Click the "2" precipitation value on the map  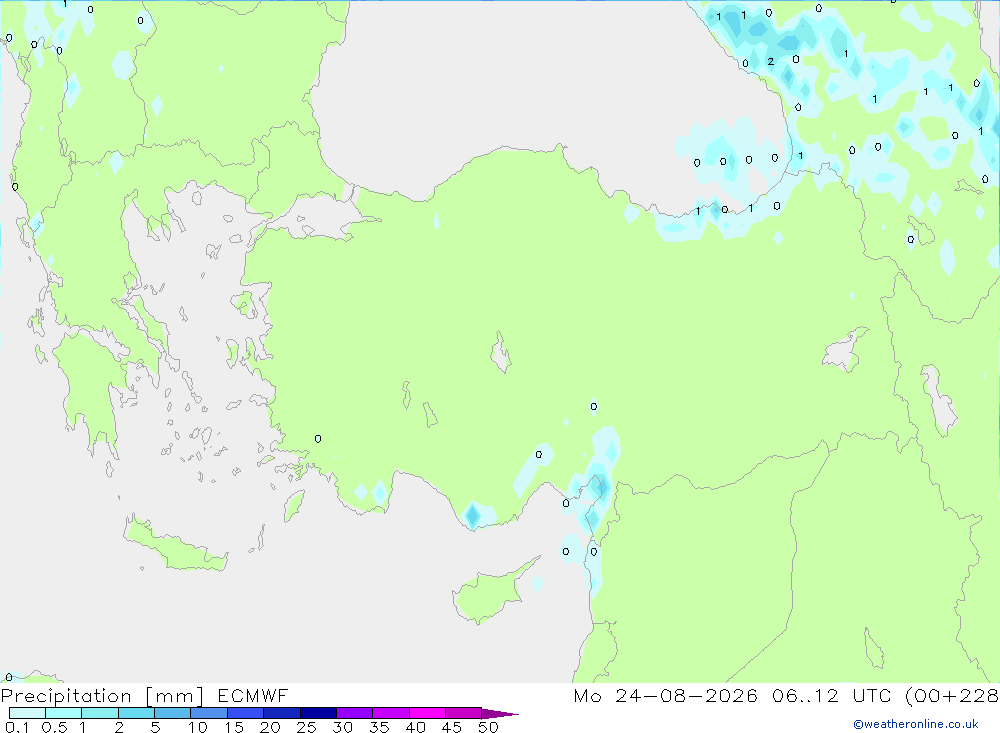click(770, 61)
